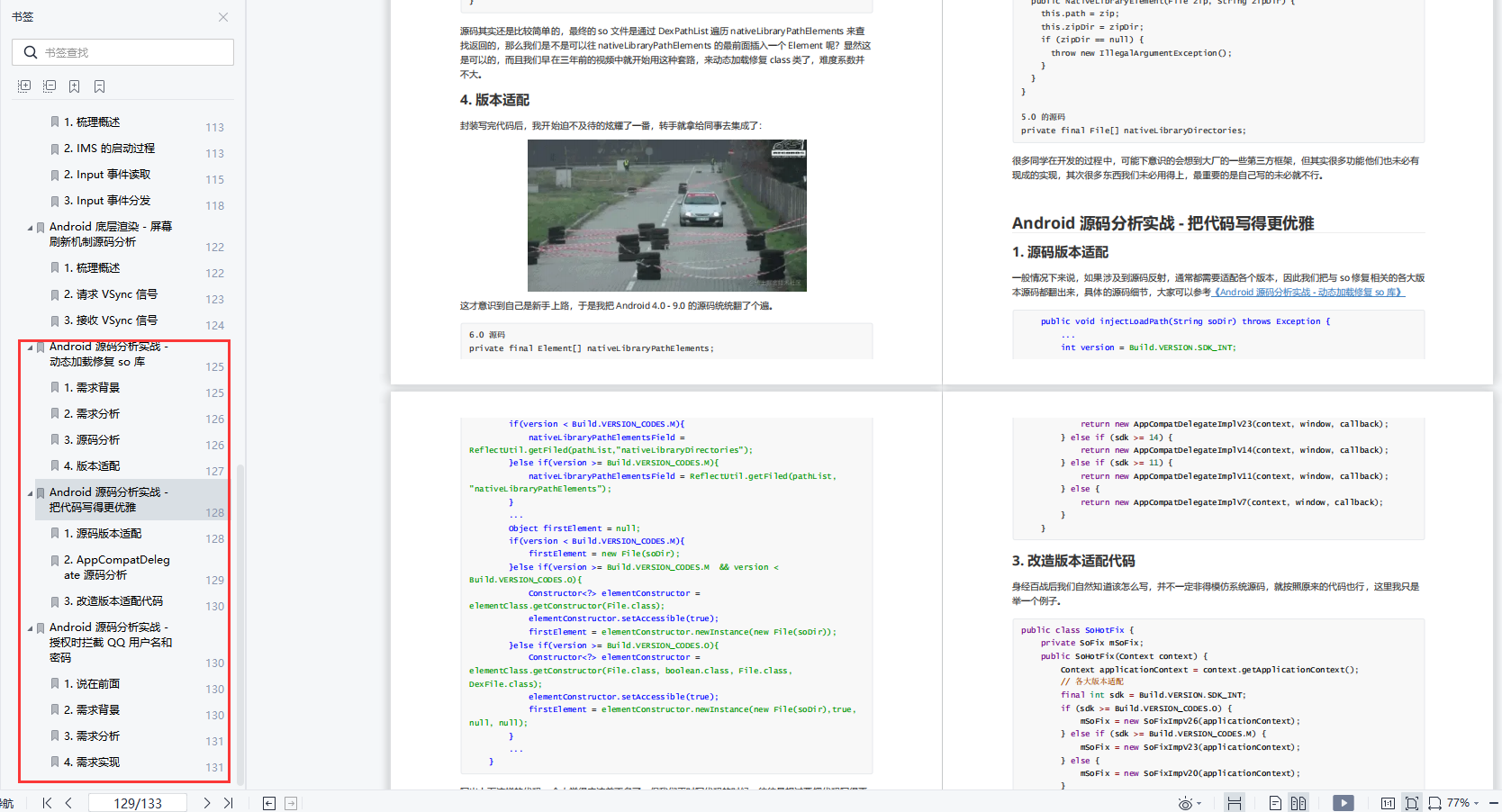This screenshot has width=1502, height=812.
Task: Set zoom to actual size with 1:1 icon
Action: click(x=1388, y=803)
